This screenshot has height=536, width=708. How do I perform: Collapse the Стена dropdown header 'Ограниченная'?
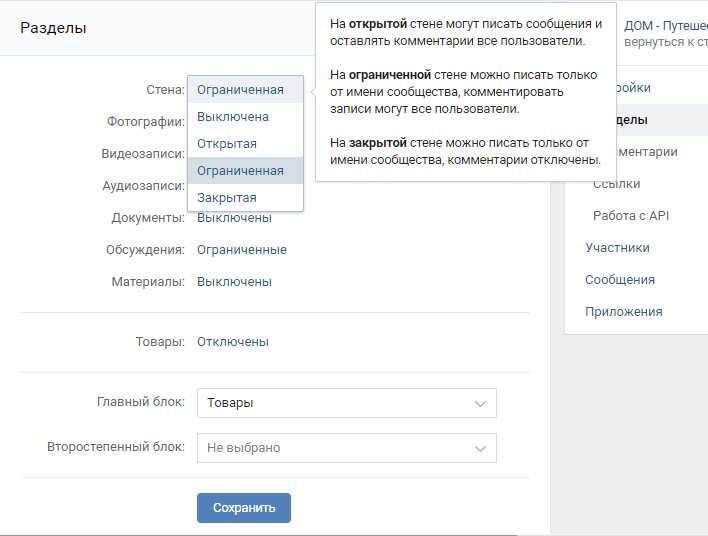240,90
